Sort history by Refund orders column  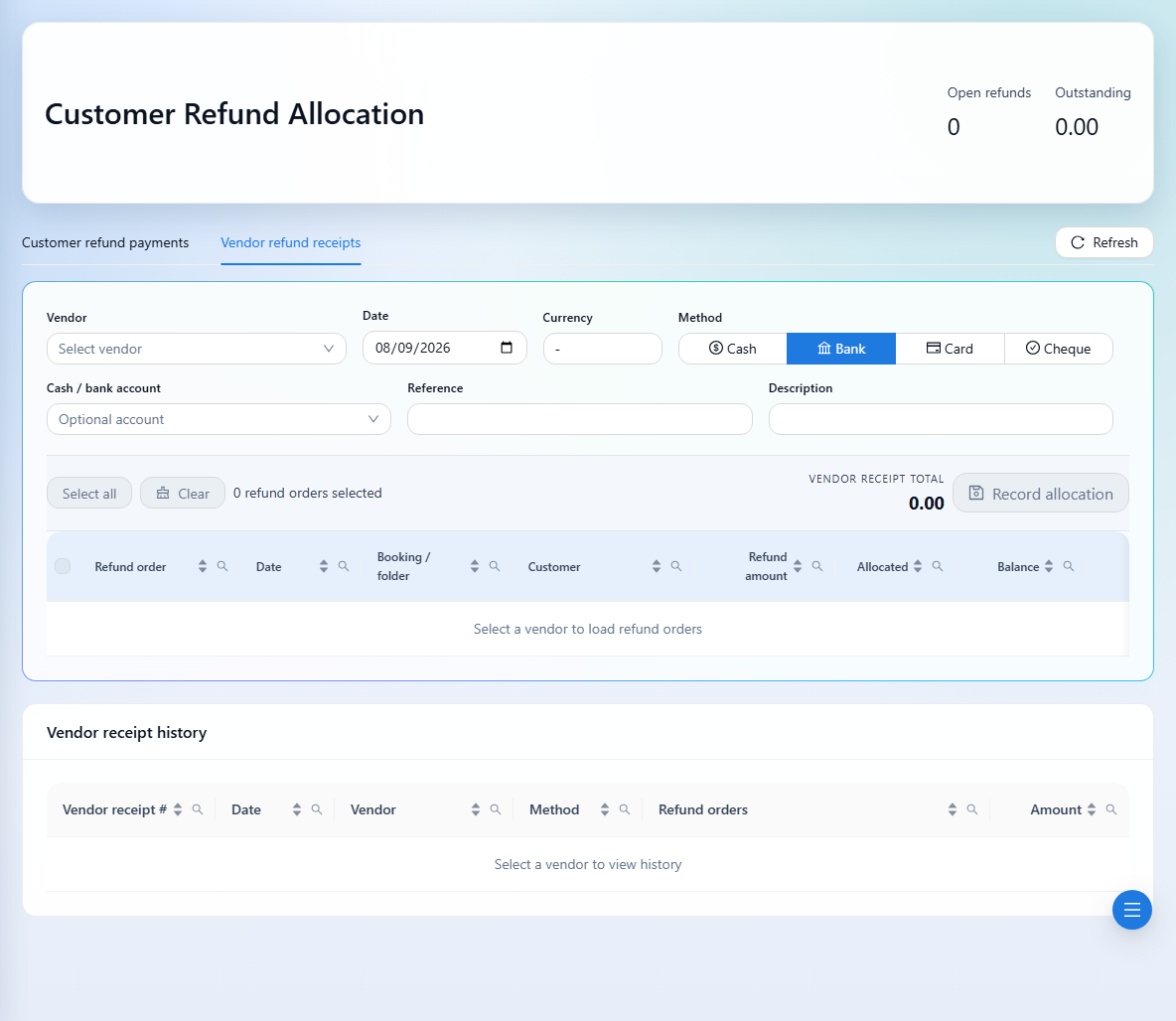pos(953,809)
